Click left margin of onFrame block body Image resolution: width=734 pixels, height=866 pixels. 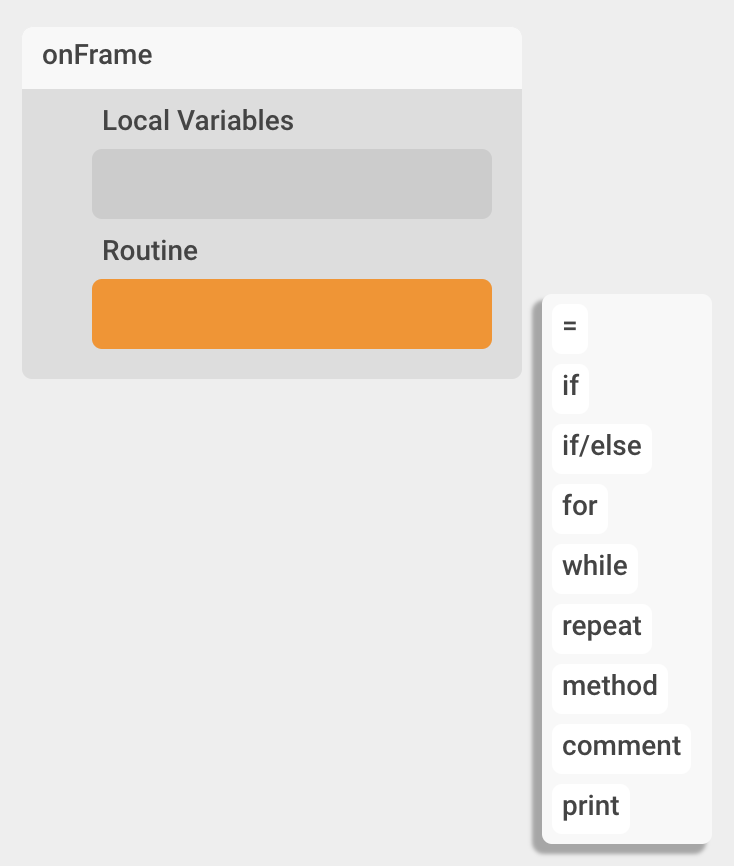pos(57,234)
